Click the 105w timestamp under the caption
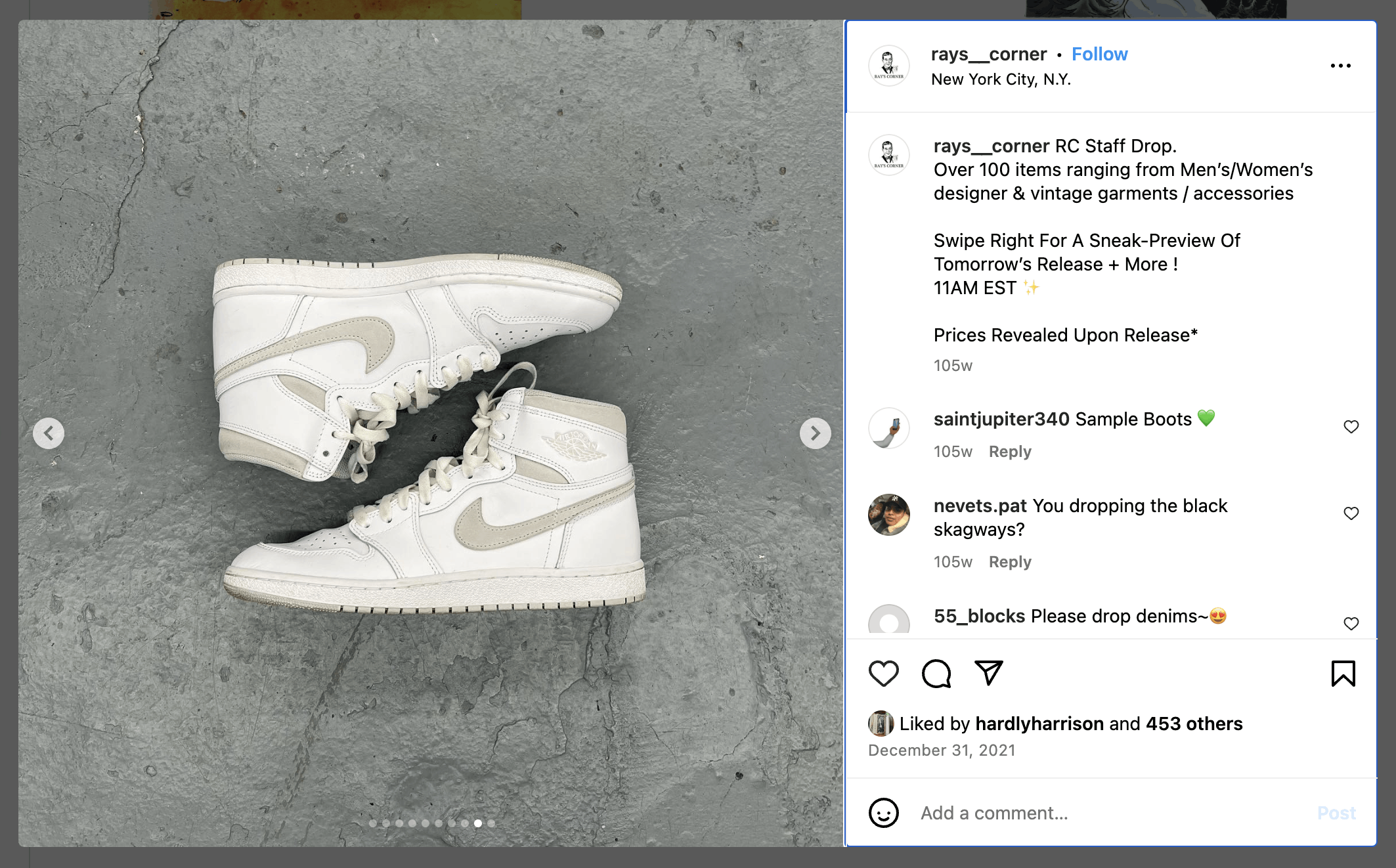1396x868 pixels. (x=953, y=366)
